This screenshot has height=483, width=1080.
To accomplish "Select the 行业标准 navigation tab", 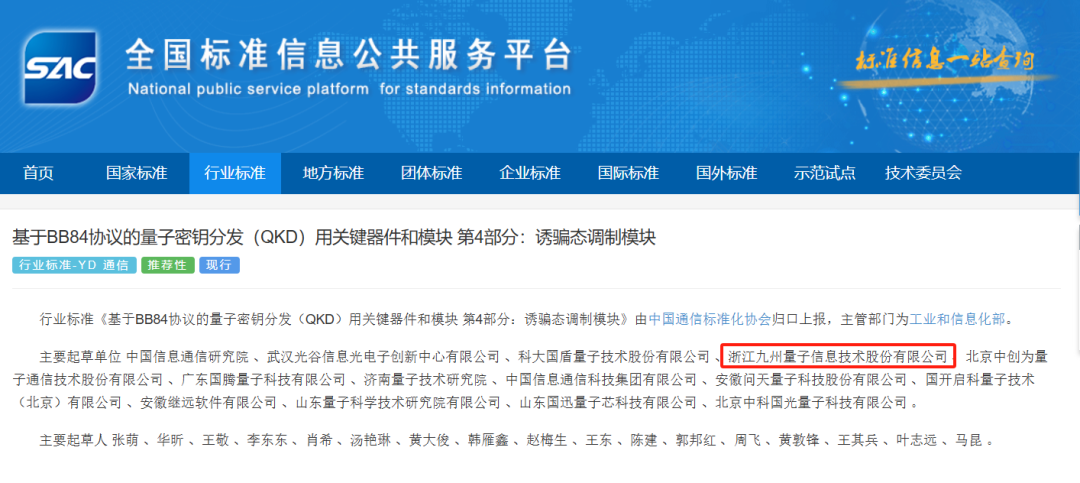I will coord(235,173).
